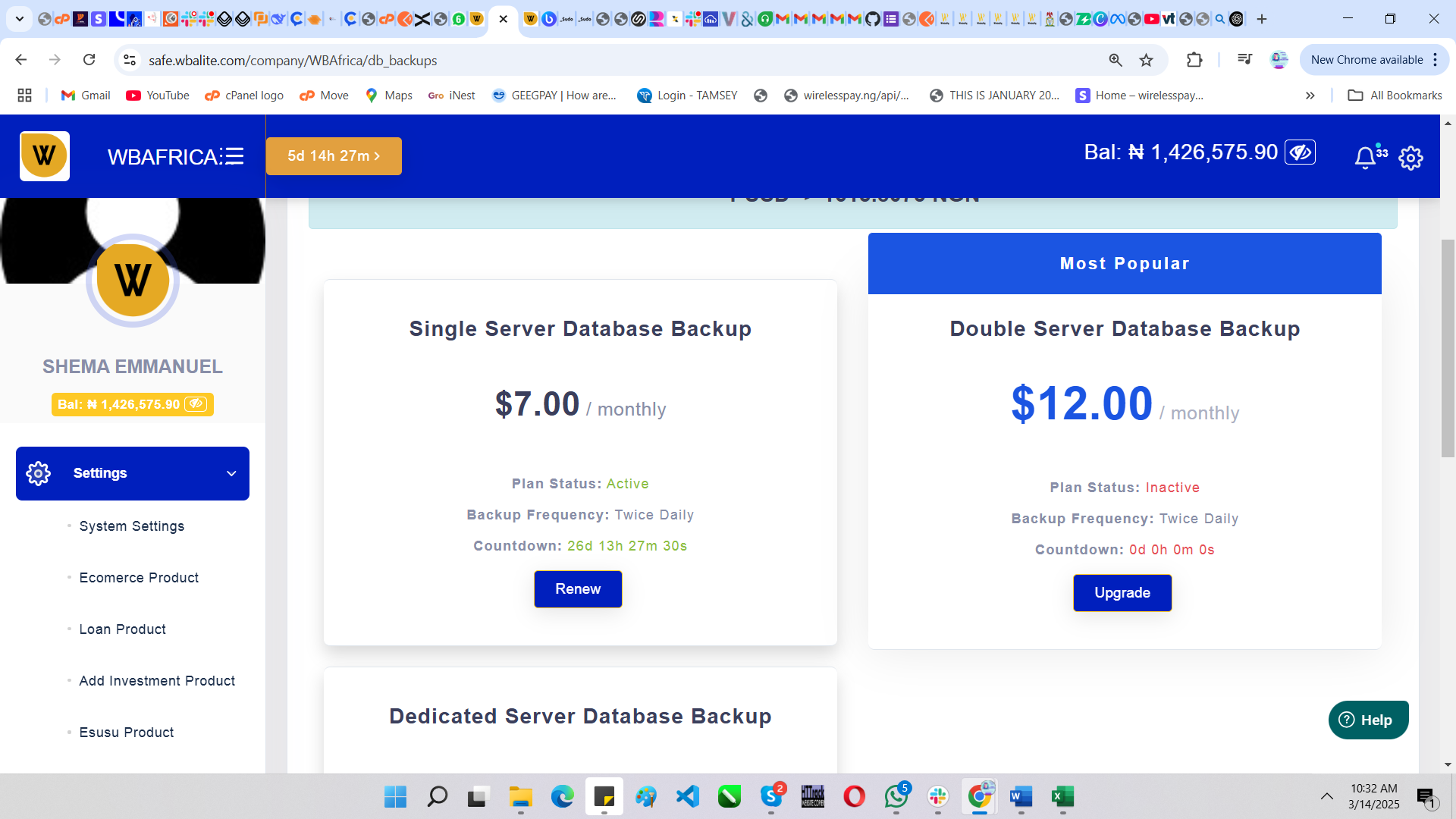
Task: Open Visual Studio Code from taskbar
Action: [x=687, y=796]
